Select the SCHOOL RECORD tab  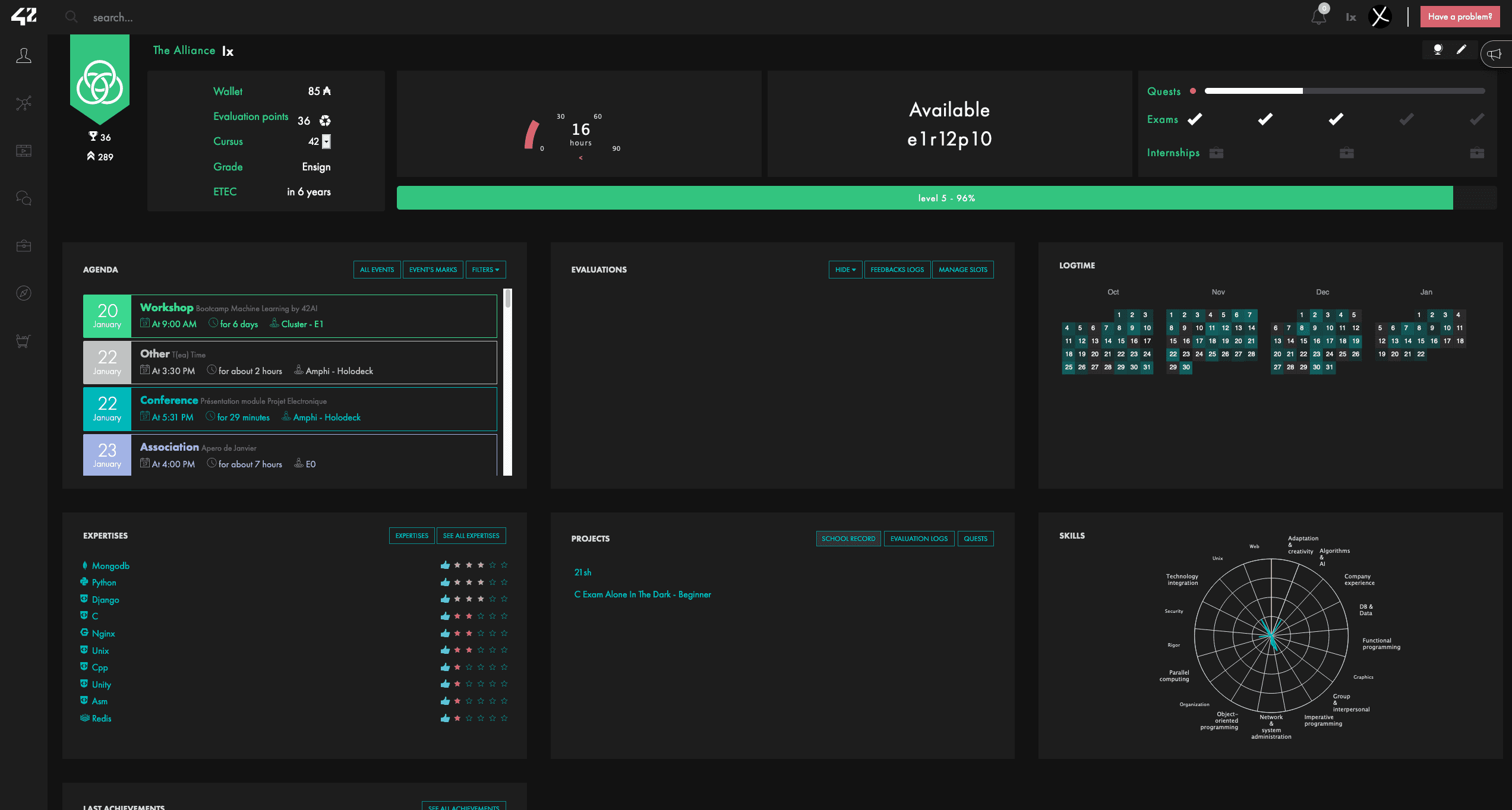848,539
